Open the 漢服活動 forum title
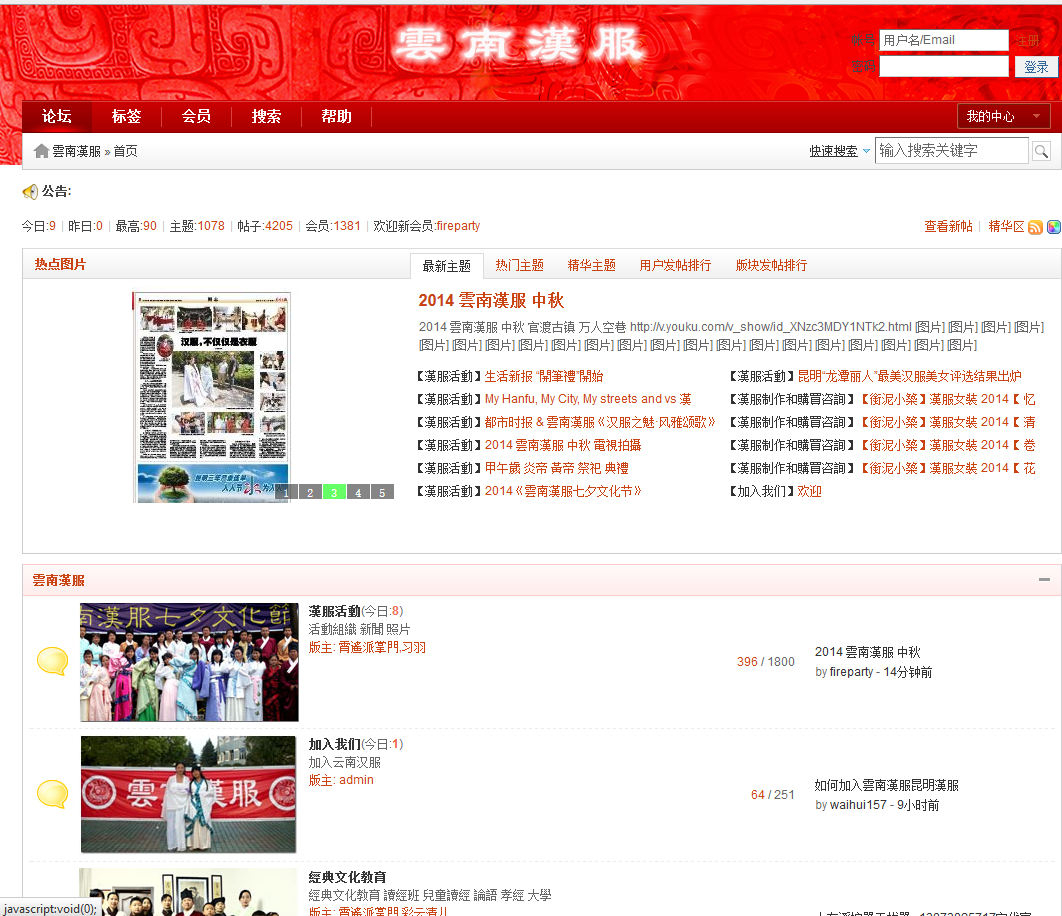 tap(335, 611)
